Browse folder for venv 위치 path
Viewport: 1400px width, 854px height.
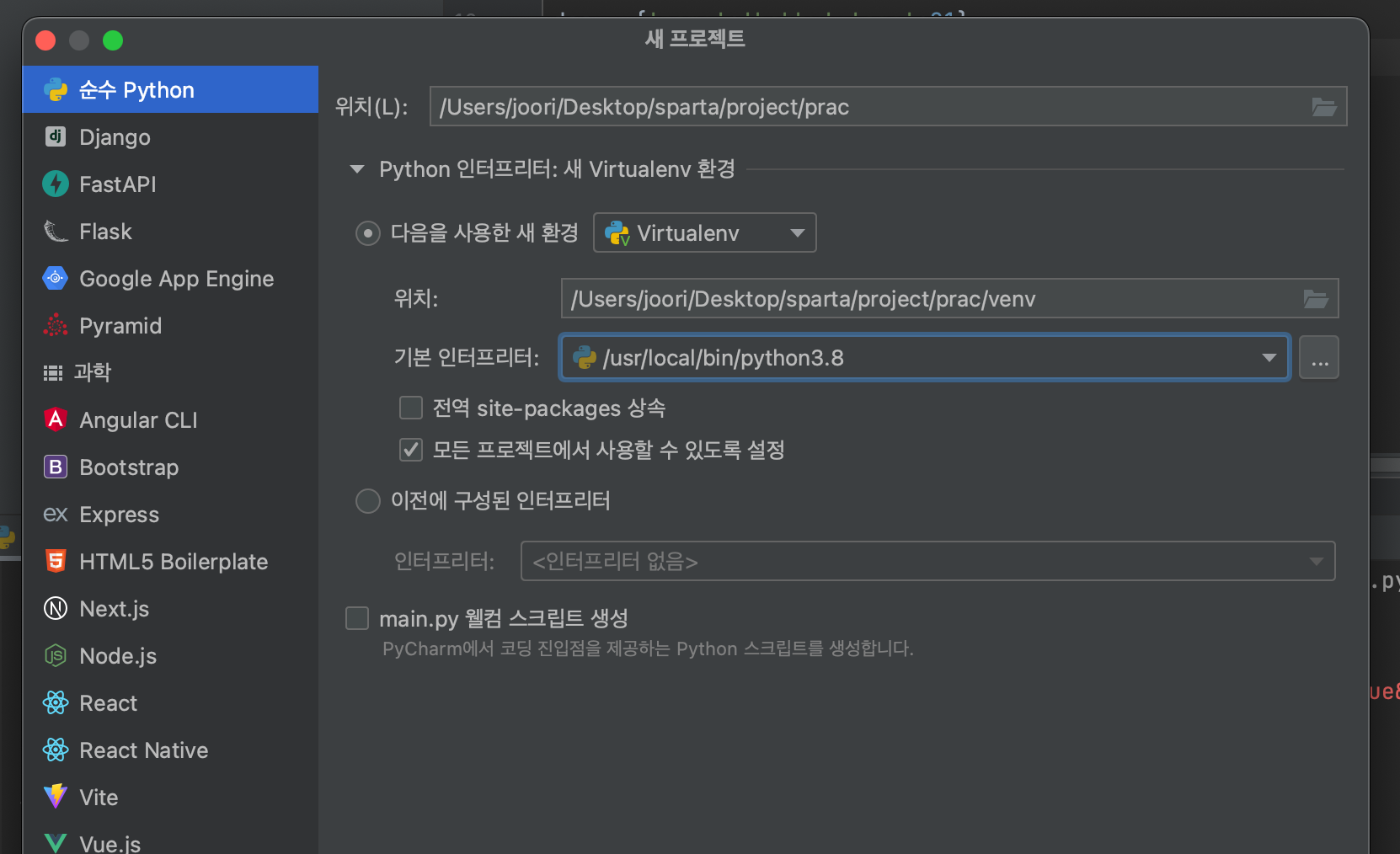(x=1316, y=299)
